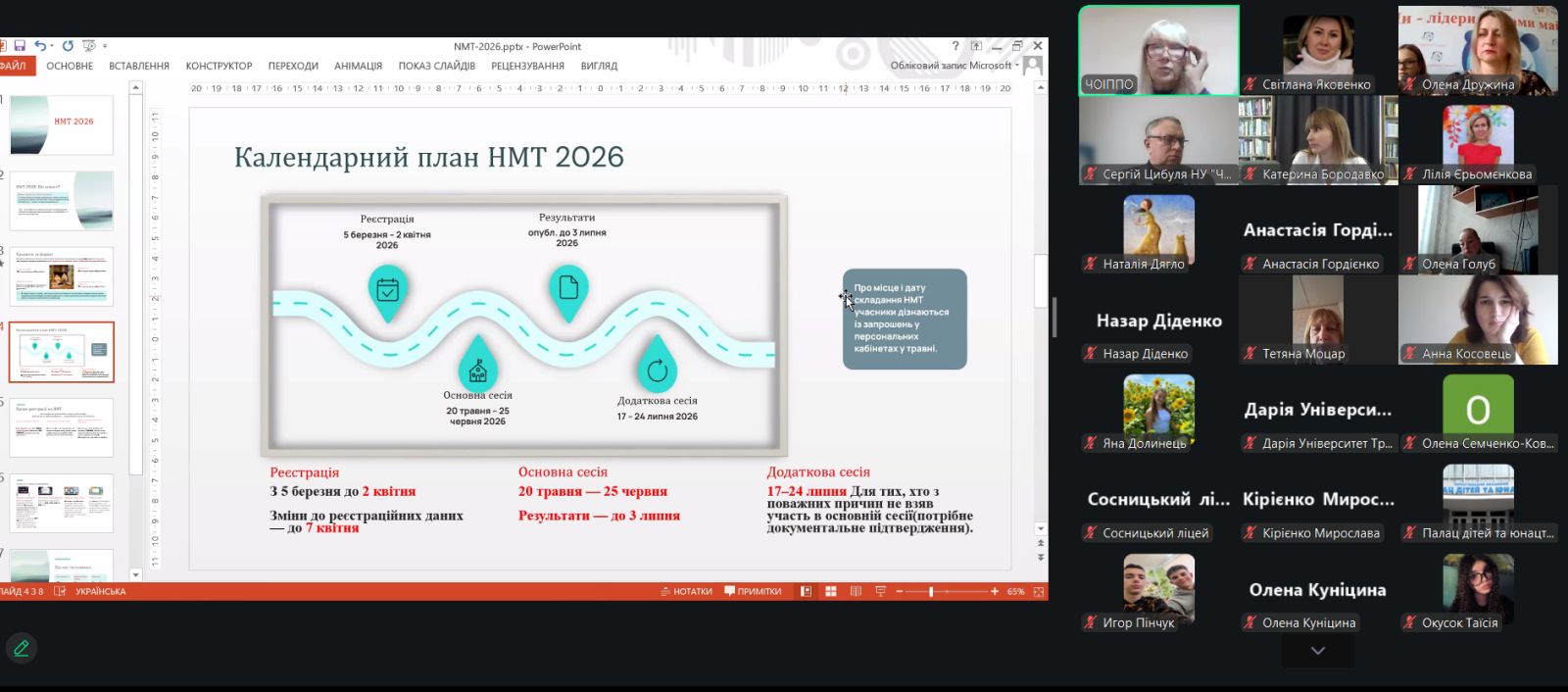Open the ВСТАВЛЕННЯ ribbon tab
1568x692 pixels.
point(139,66)
